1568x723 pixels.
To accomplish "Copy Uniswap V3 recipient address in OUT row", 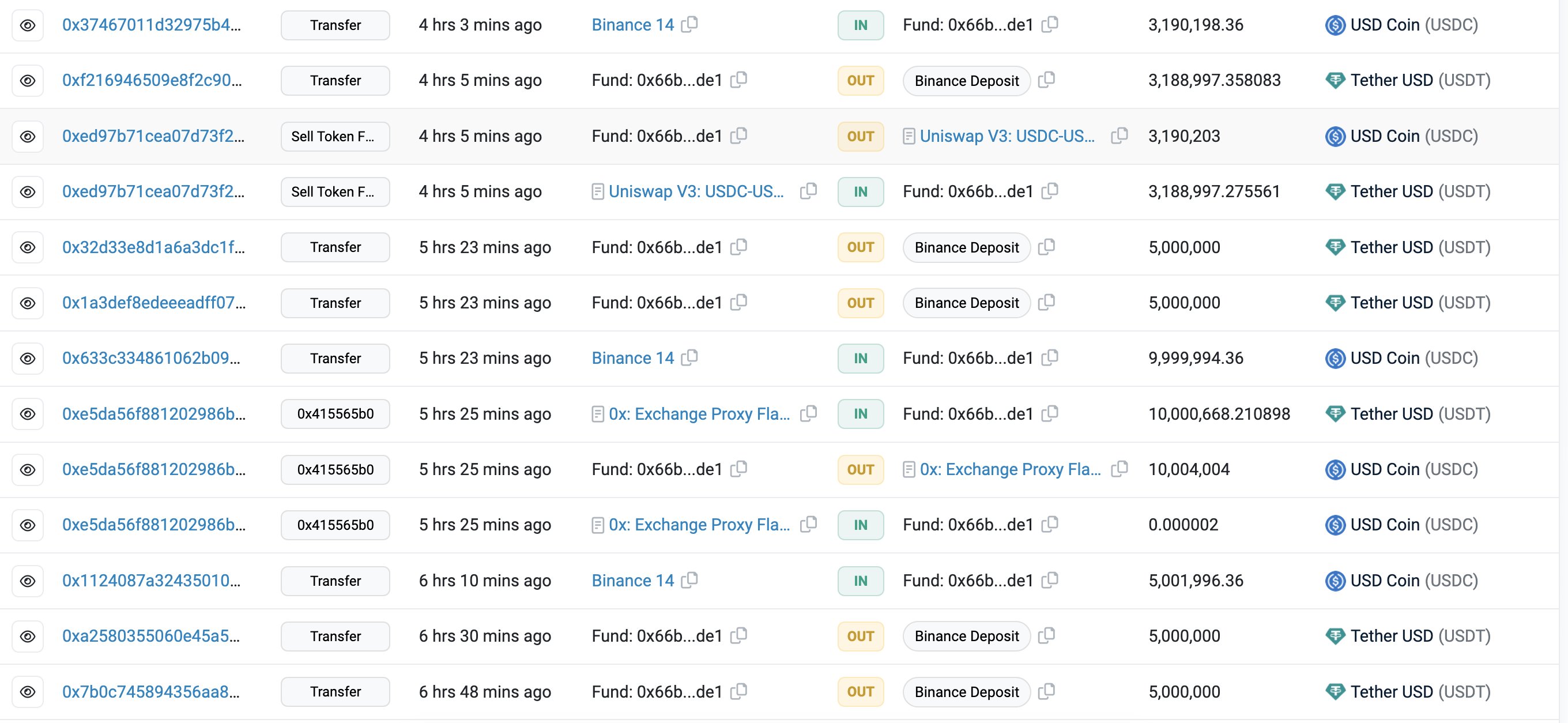I will point(1119,135).
